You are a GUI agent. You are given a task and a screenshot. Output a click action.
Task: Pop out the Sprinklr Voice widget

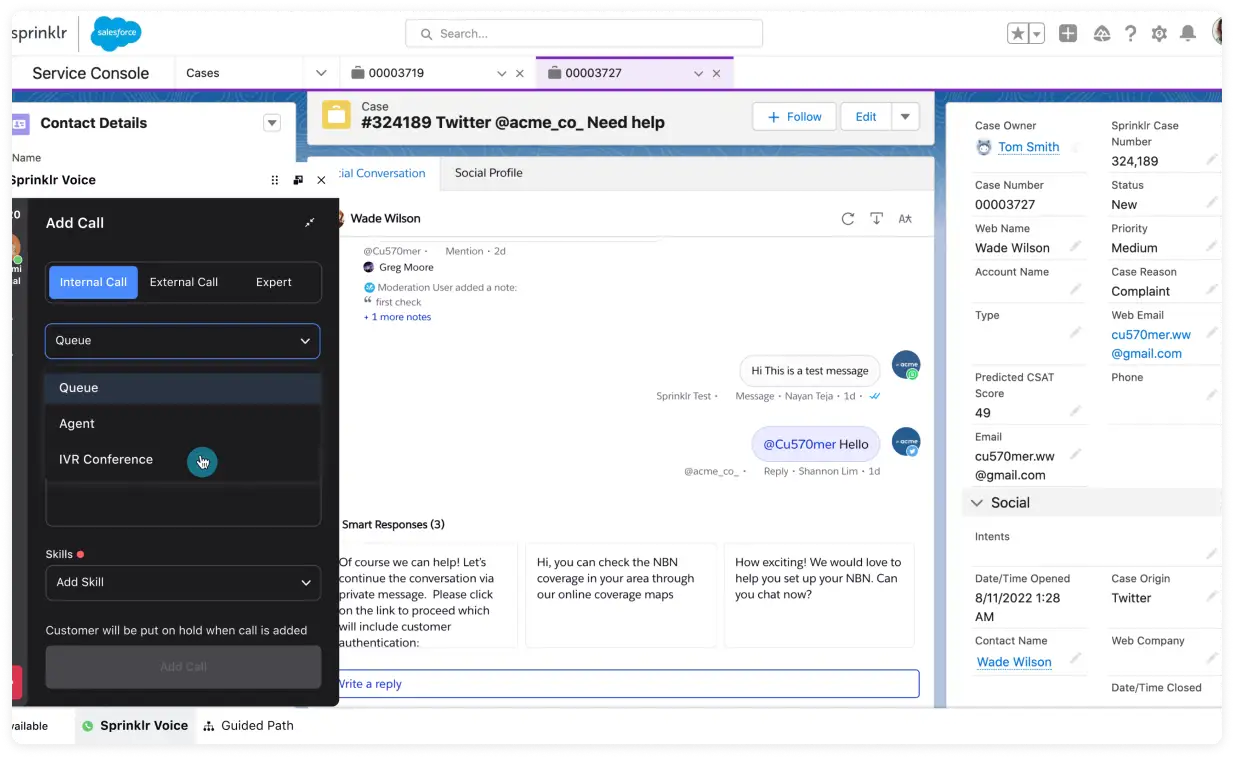coord(298,180)
